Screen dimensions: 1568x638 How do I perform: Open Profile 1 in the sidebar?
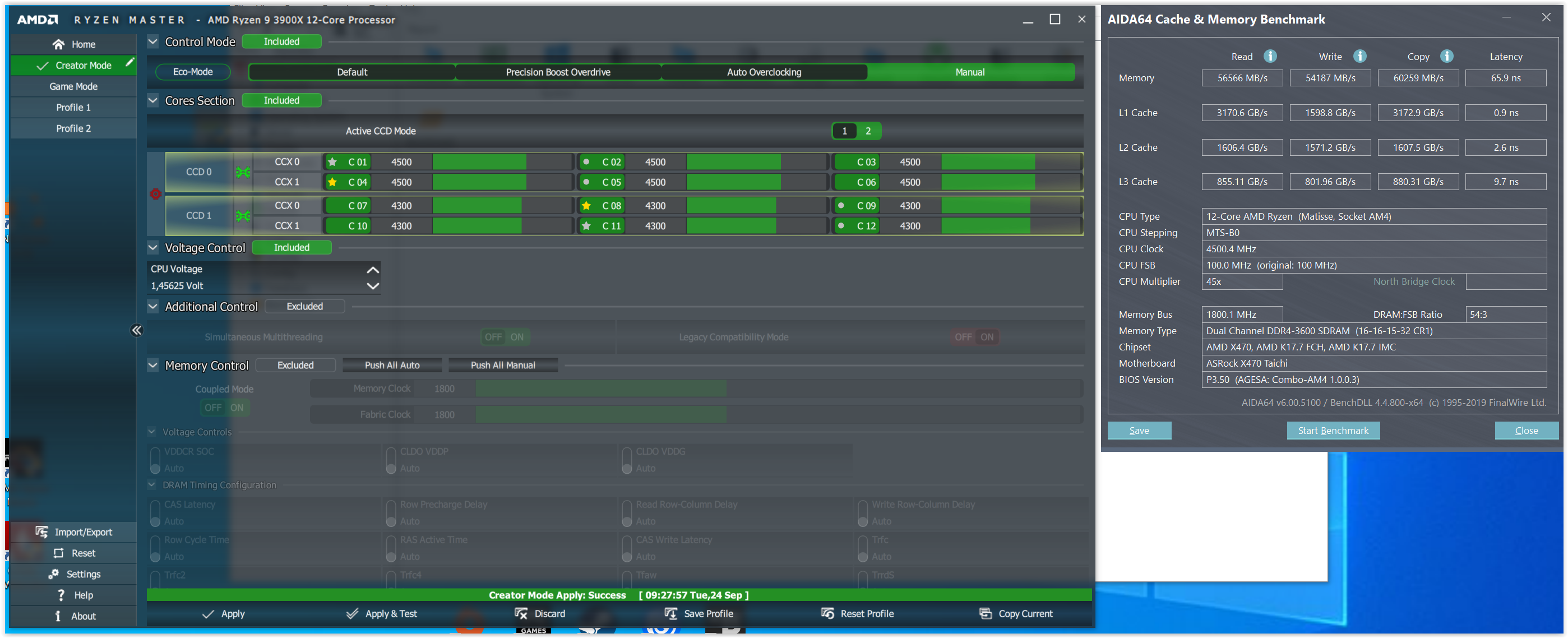click(73, 107)
